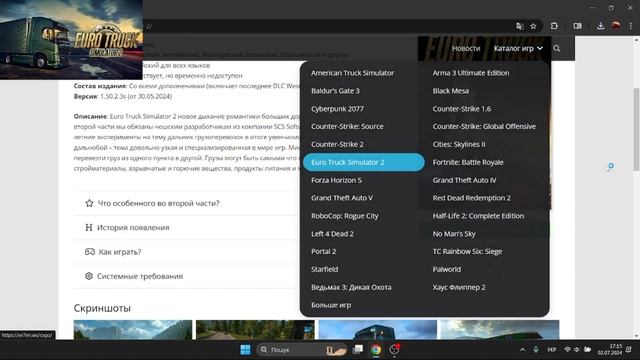Select American Truck Simulator from catalog

click(x=353, y=73)
